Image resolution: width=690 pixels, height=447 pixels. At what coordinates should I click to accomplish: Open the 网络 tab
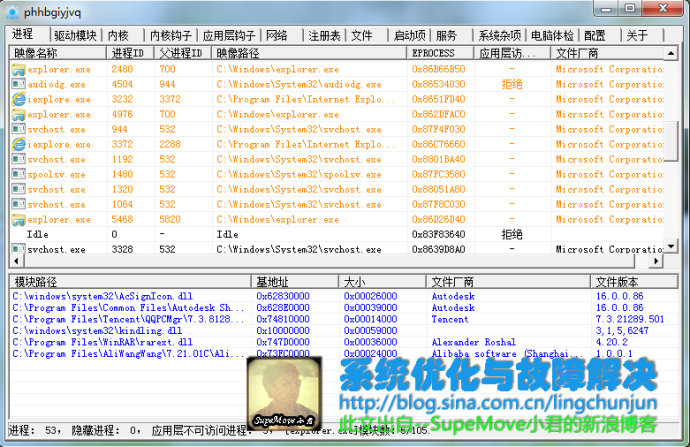(x=277, y=35)
